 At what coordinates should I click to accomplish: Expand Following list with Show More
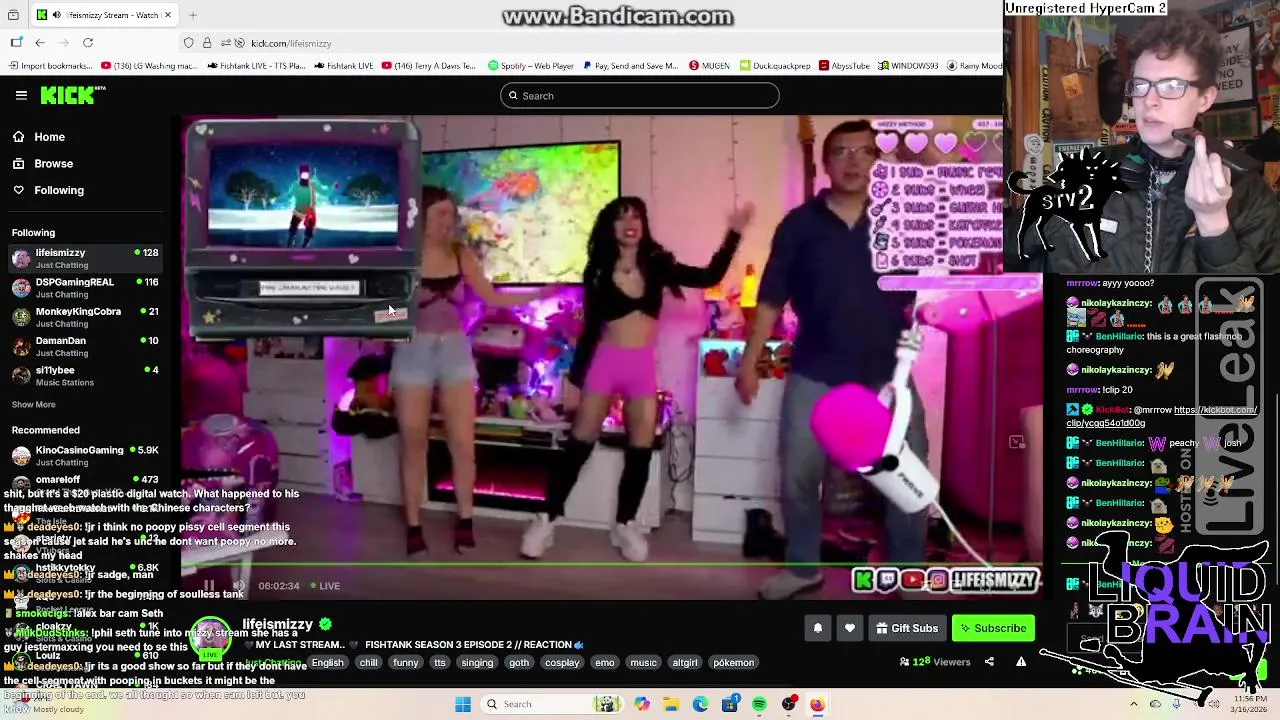click(34, 405)
